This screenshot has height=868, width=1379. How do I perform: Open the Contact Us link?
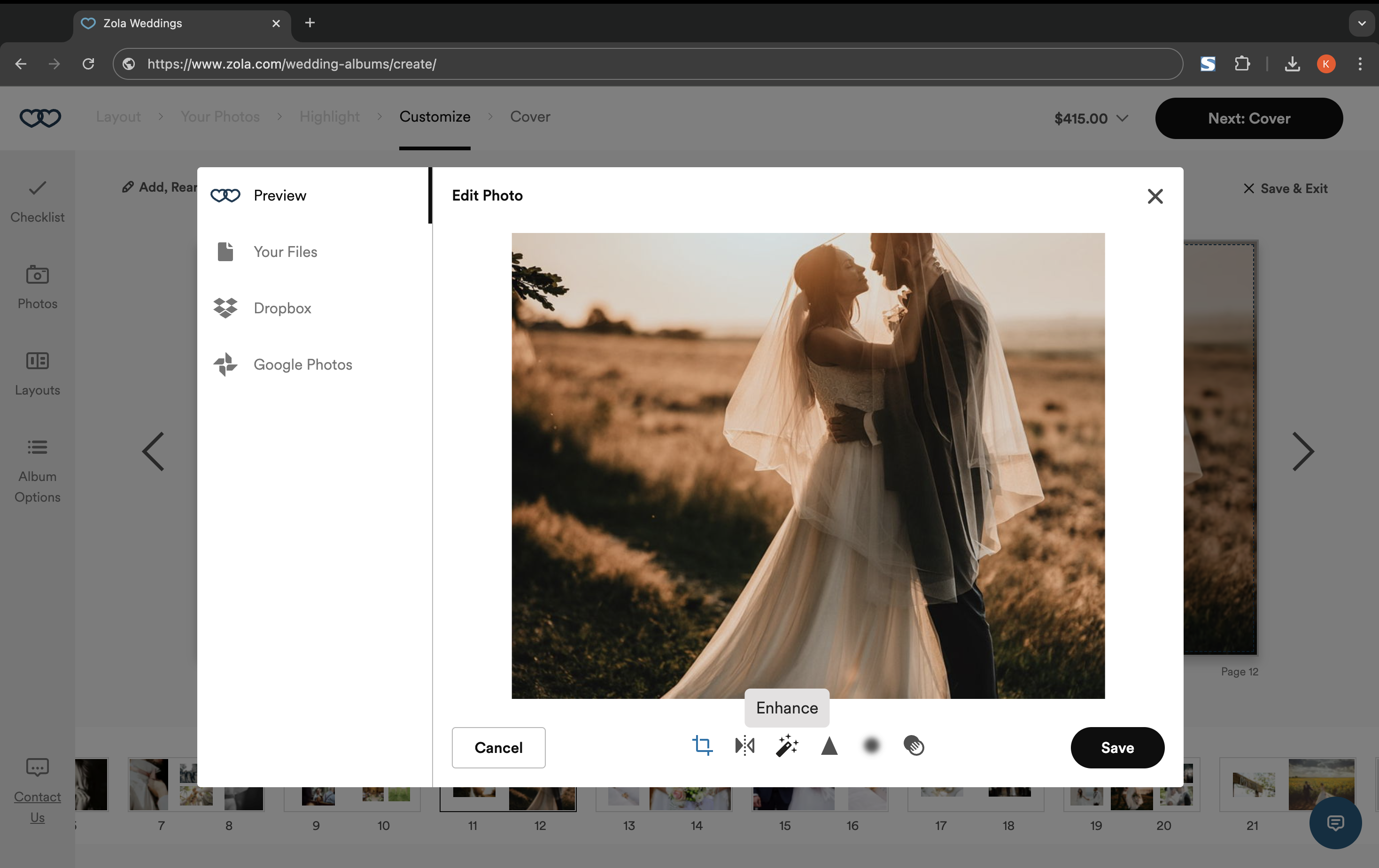point(37,806)
